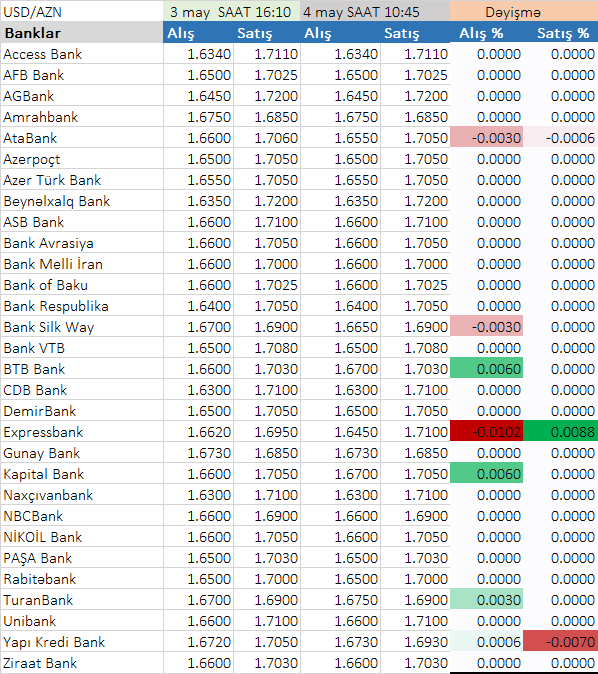Click the AtaBank -0.0030 change cell

pos(487,138)
